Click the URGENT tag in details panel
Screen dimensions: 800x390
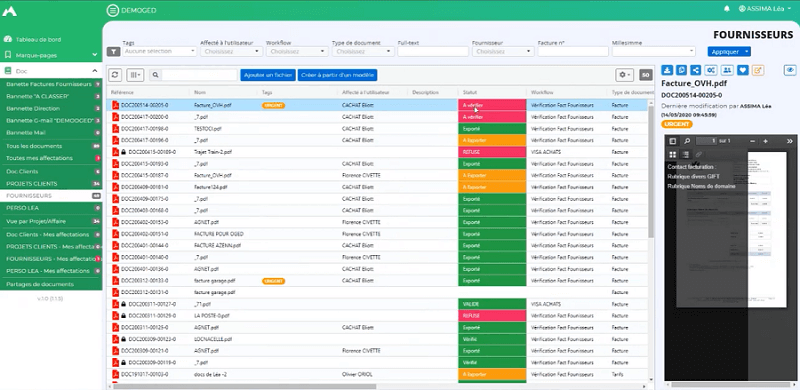pos(676,124)
